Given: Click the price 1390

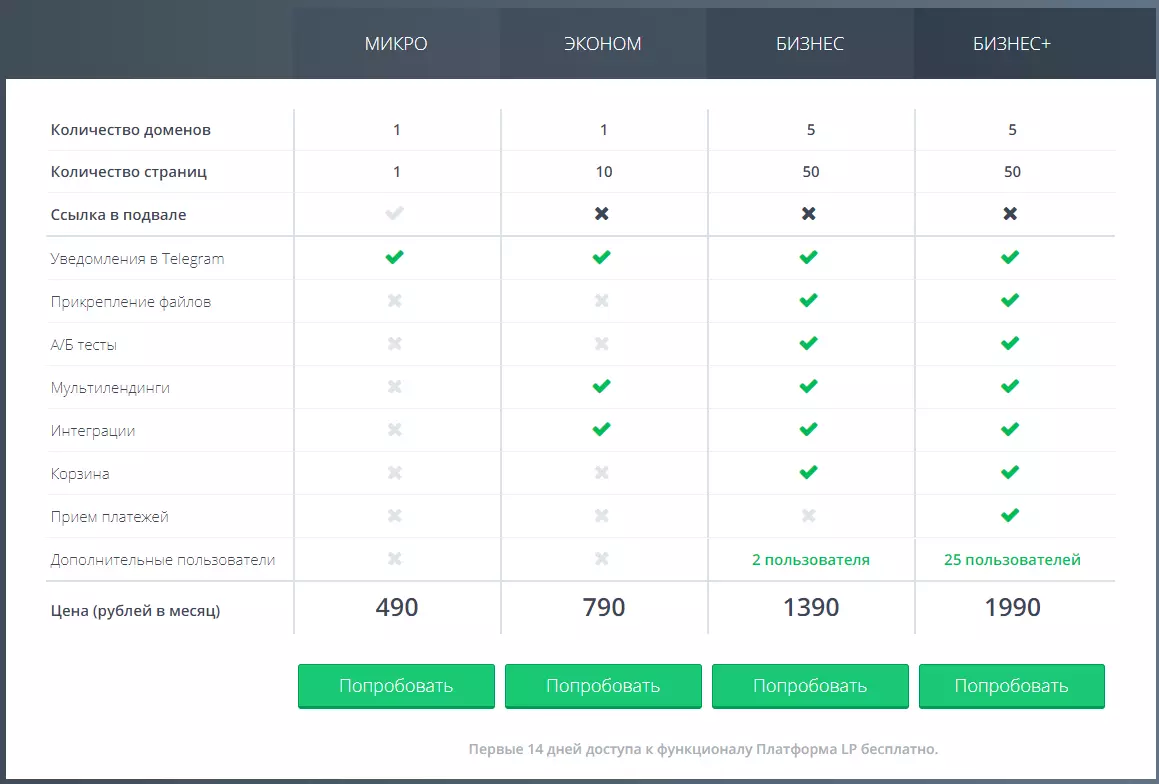Looking at the screenshot, I should tap(811, 607).
